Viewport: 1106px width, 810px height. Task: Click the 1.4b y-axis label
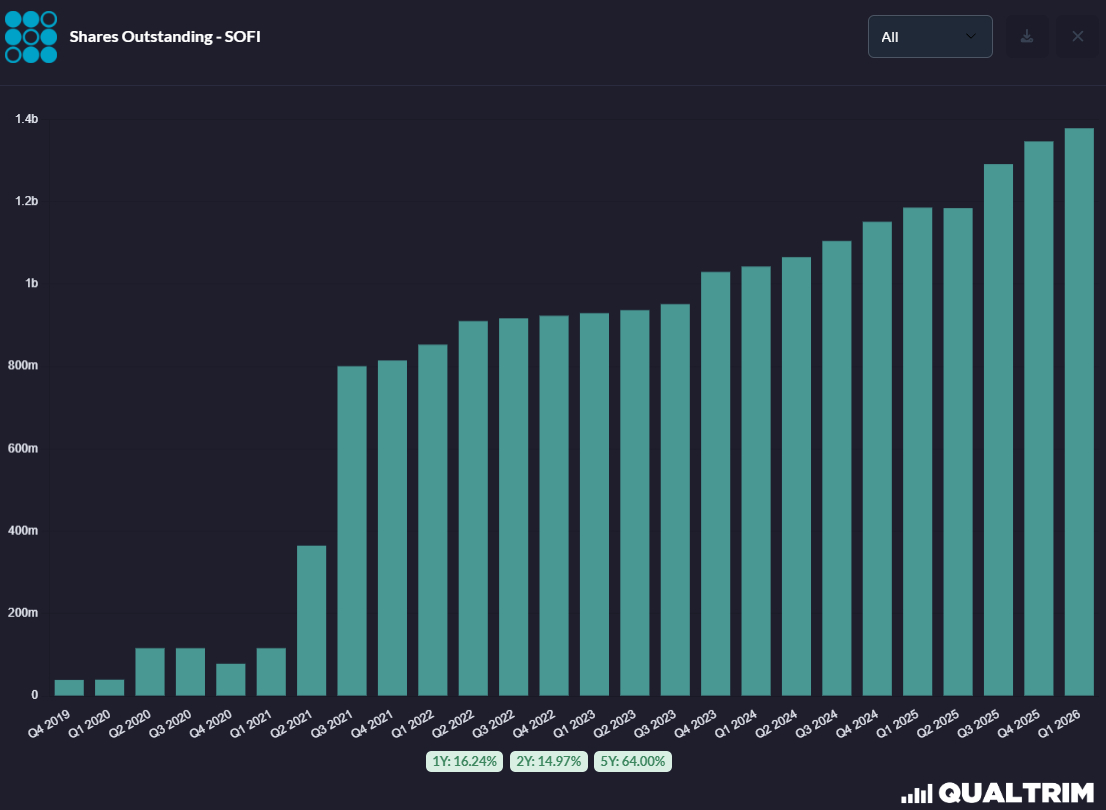27,119
